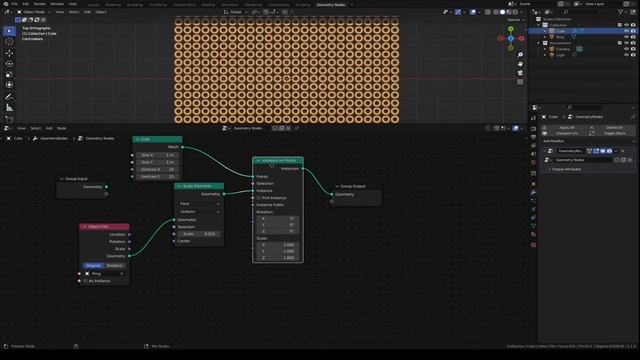The height and width of the screenshot is (360, 640).
Task: Open the Render menu
Action: pyautogui.click(x=40, y=4)
